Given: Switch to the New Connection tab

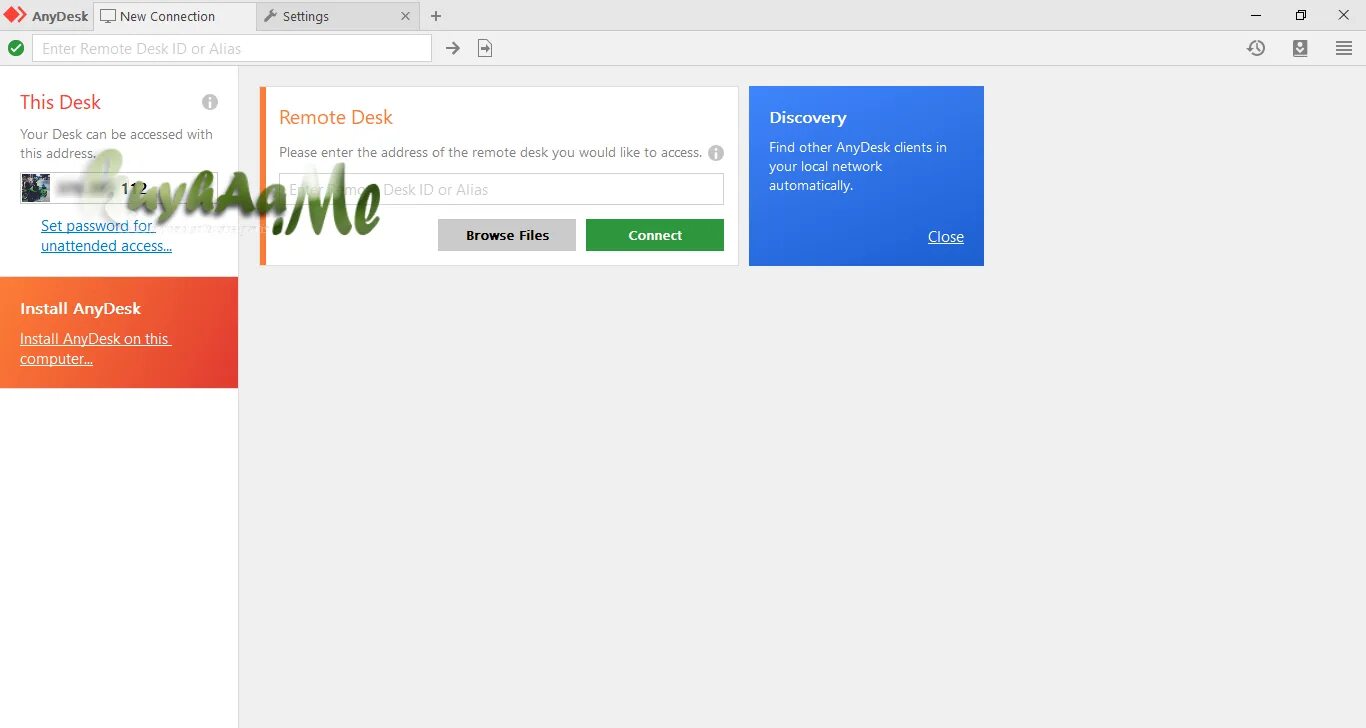Looking at the screenshot, I should point(175,16).
